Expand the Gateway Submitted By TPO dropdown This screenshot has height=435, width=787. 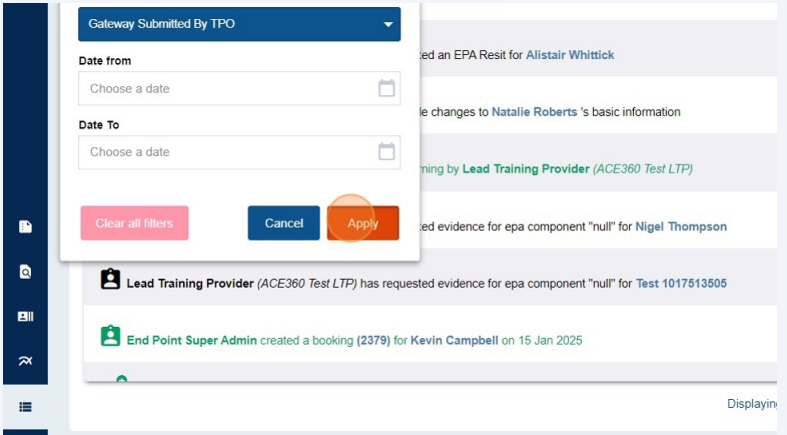pos(239,24)
